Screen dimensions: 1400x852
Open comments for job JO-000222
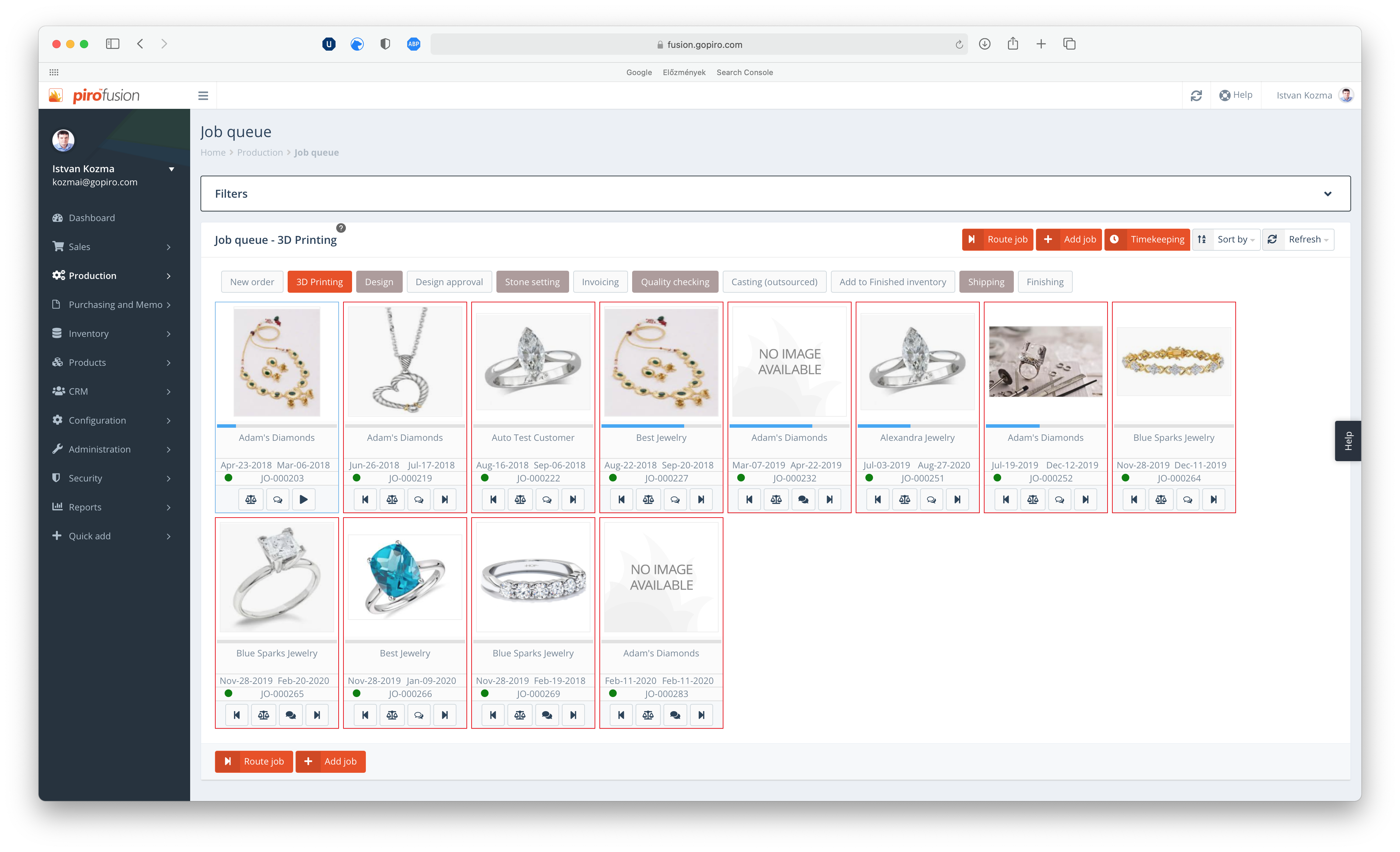547,499
